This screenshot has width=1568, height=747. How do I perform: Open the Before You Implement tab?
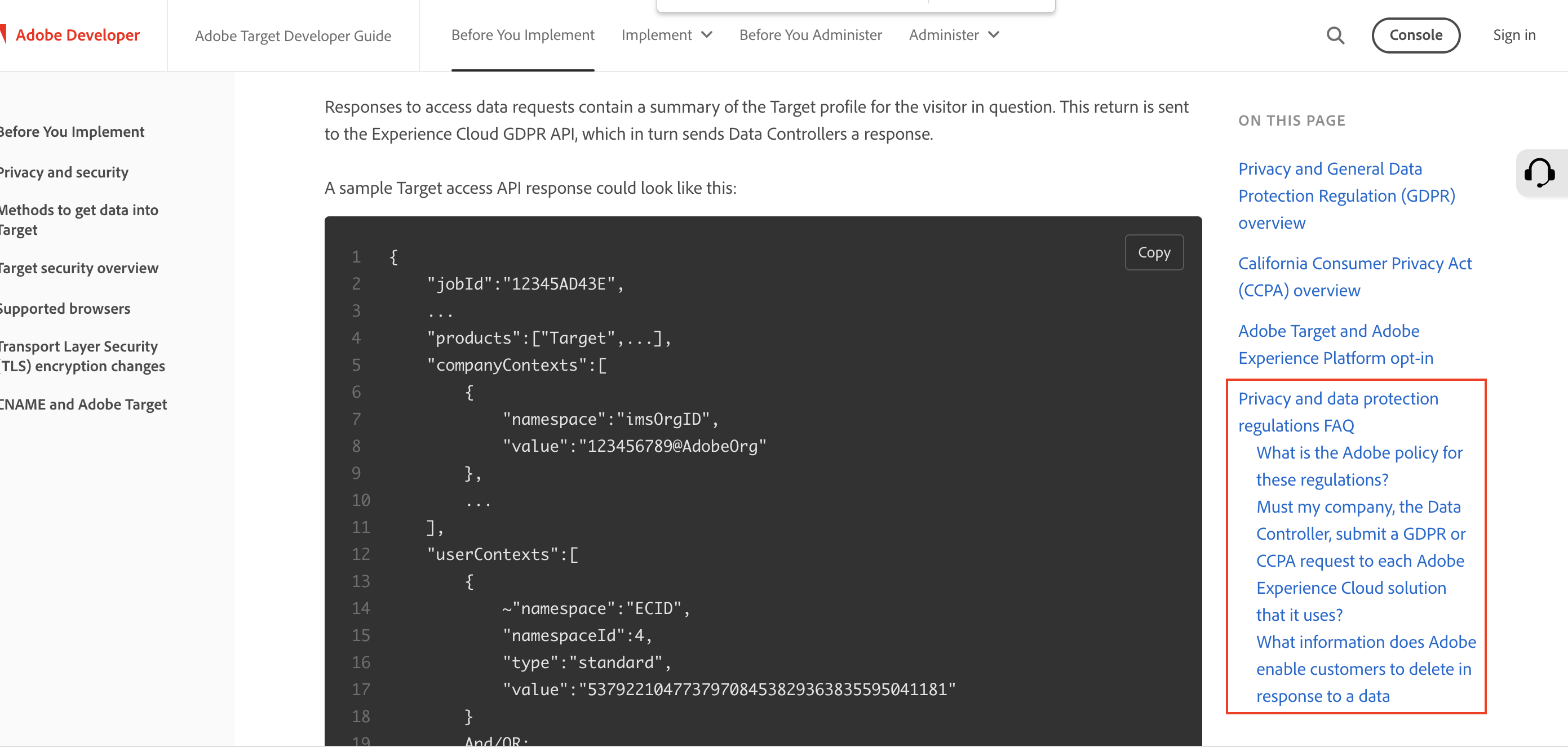click(x=522, y=35)
